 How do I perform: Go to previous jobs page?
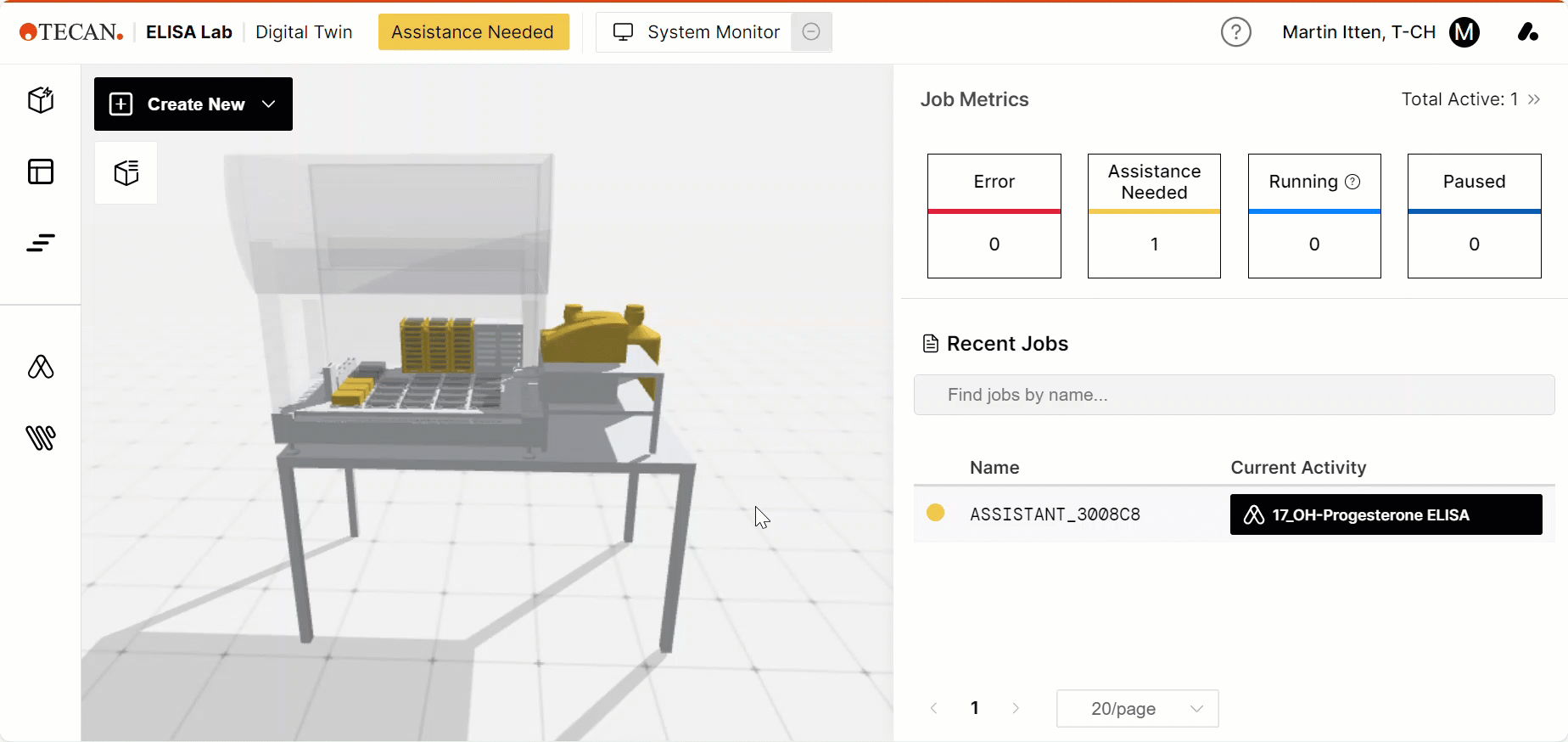point(934,708)
